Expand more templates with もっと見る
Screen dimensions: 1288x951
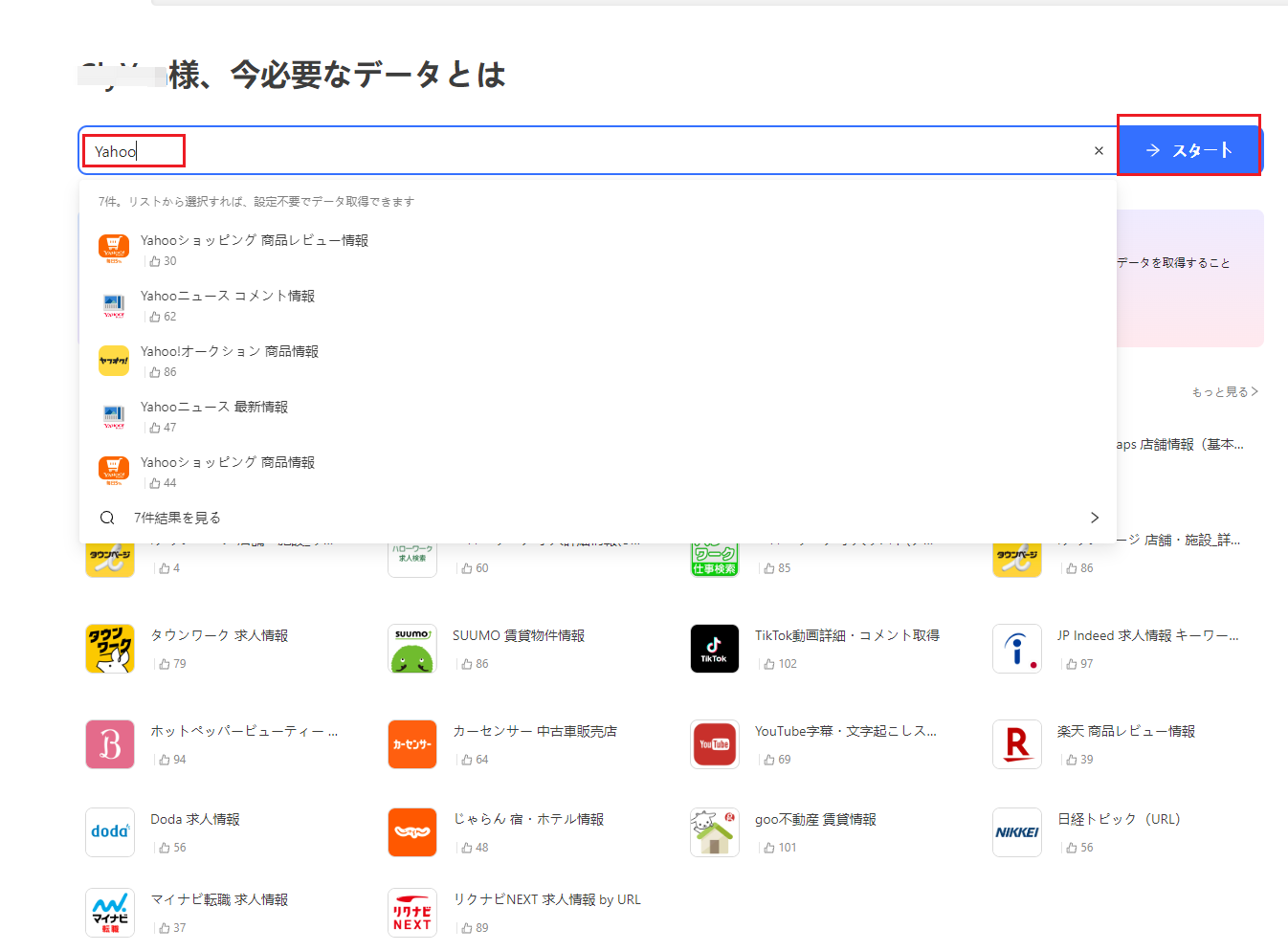point(1225,392)
